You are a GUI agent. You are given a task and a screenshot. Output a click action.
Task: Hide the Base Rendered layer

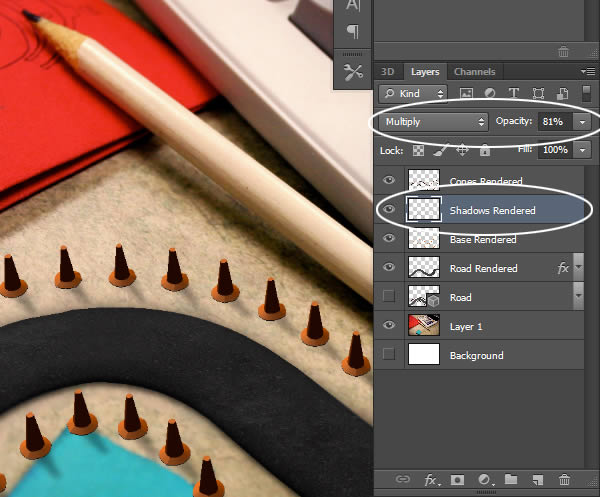[x=389, y=238]
